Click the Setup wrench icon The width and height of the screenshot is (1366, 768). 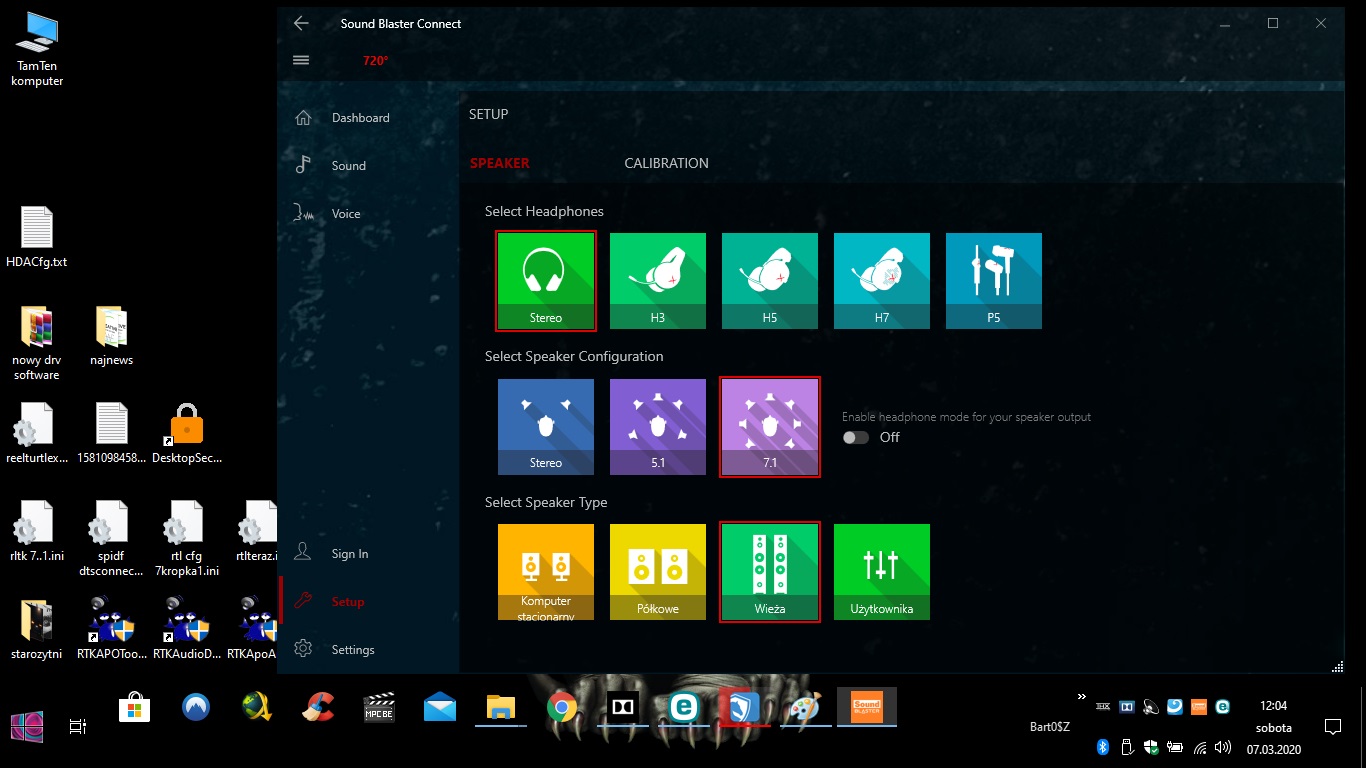[303, 601]
